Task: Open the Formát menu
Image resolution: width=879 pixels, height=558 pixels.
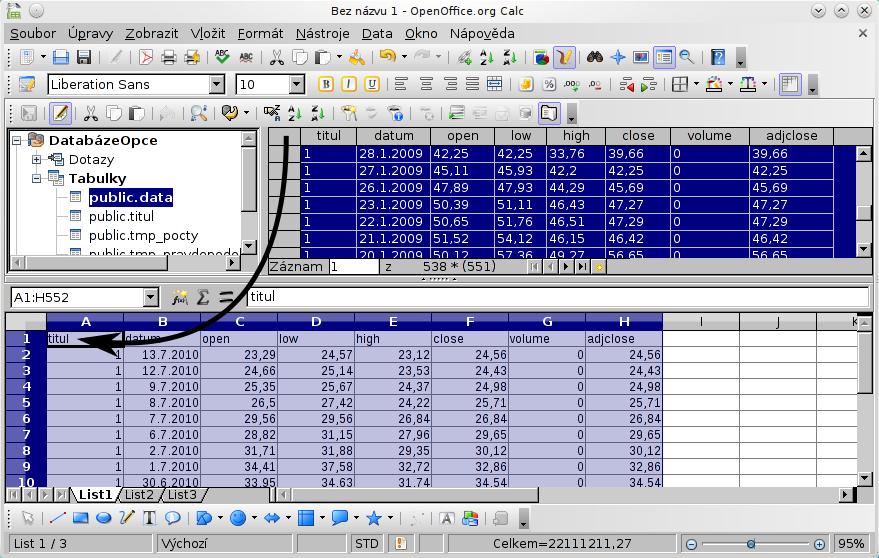Action: click(x=260, y=33)
